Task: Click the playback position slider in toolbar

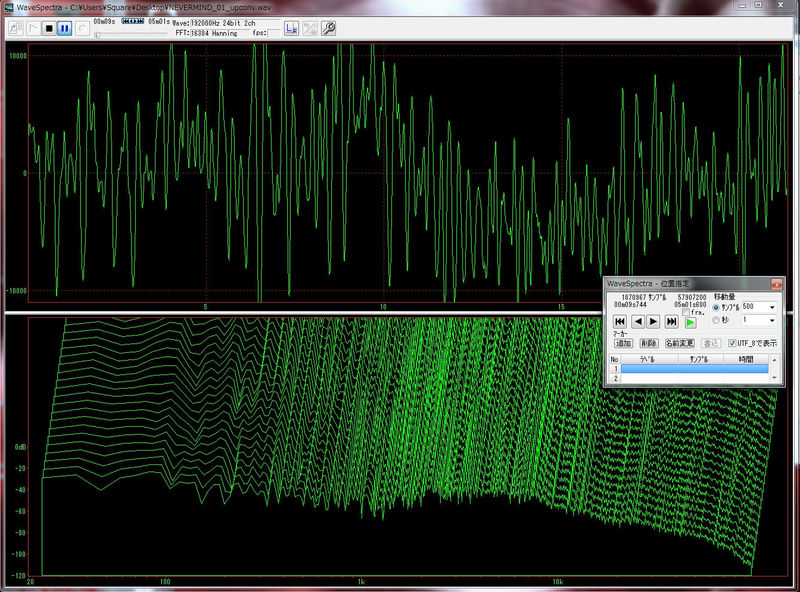Action: coord(98,34)
